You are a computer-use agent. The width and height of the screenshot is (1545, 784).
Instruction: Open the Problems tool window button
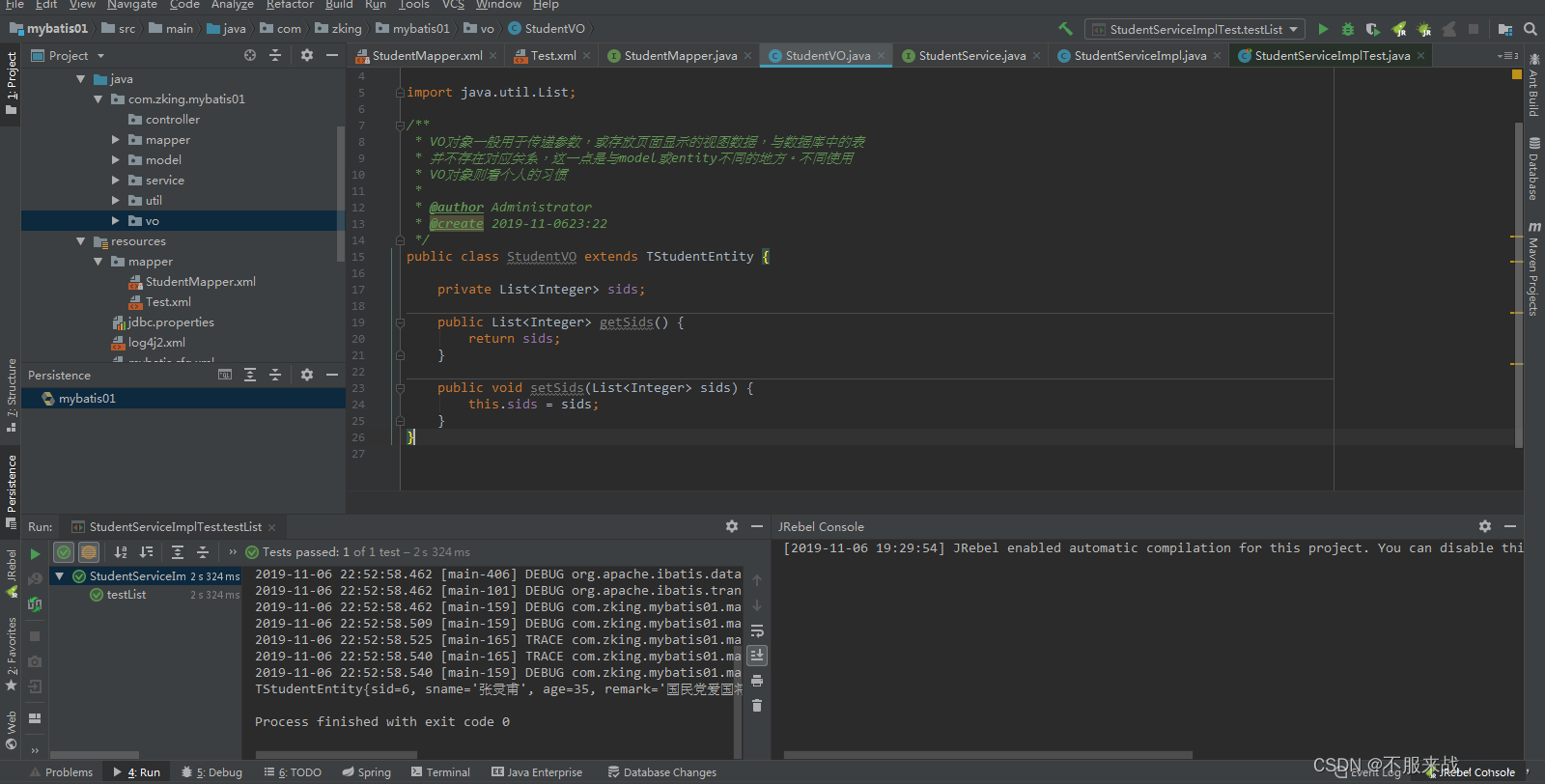click(x=61, y=772)
